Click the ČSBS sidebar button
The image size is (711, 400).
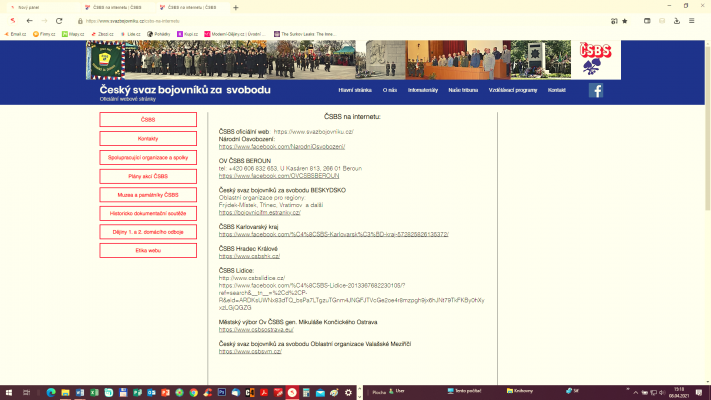[148, 120]
